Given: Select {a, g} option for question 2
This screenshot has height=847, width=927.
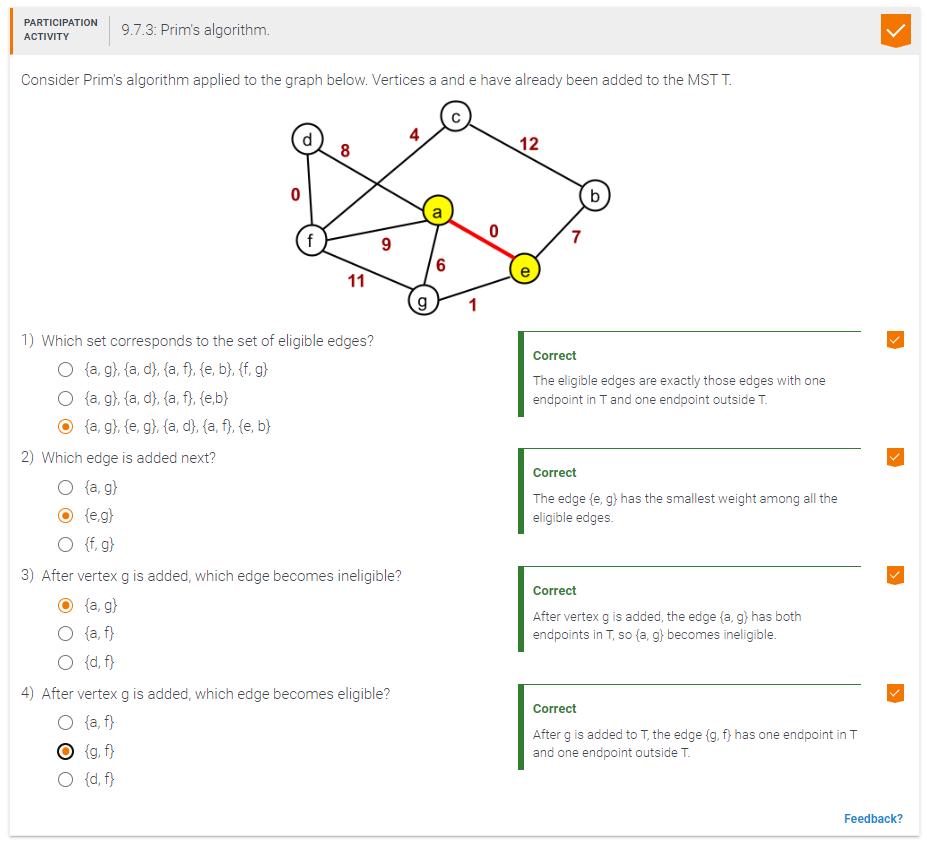Looking at the screenshot, I should click(x=66, y=487).
